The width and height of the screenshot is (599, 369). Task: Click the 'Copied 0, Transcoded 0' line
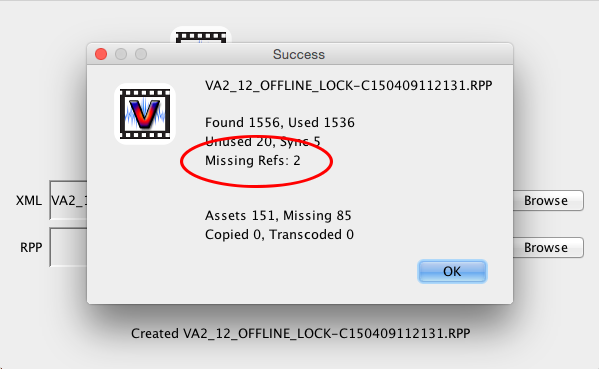(x=279, y=235)
